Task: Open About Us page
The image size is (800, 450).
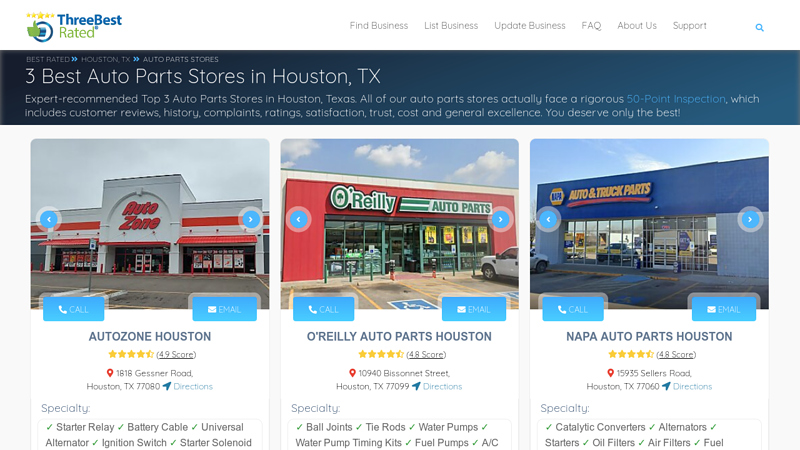Action: click(x=637, y=26)
